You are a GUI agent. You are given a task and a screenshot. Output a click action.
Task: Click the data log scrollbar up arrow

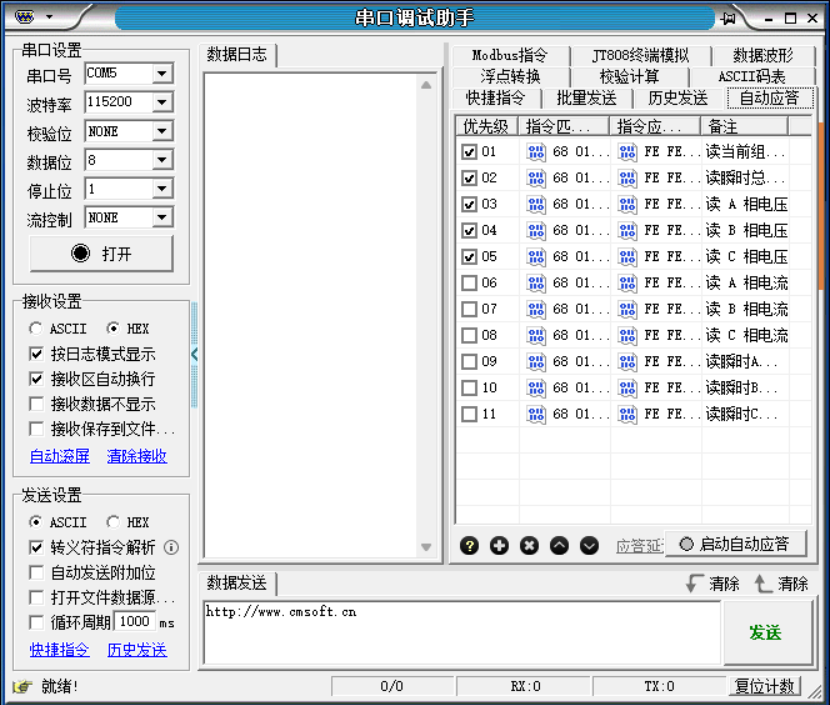426,85
